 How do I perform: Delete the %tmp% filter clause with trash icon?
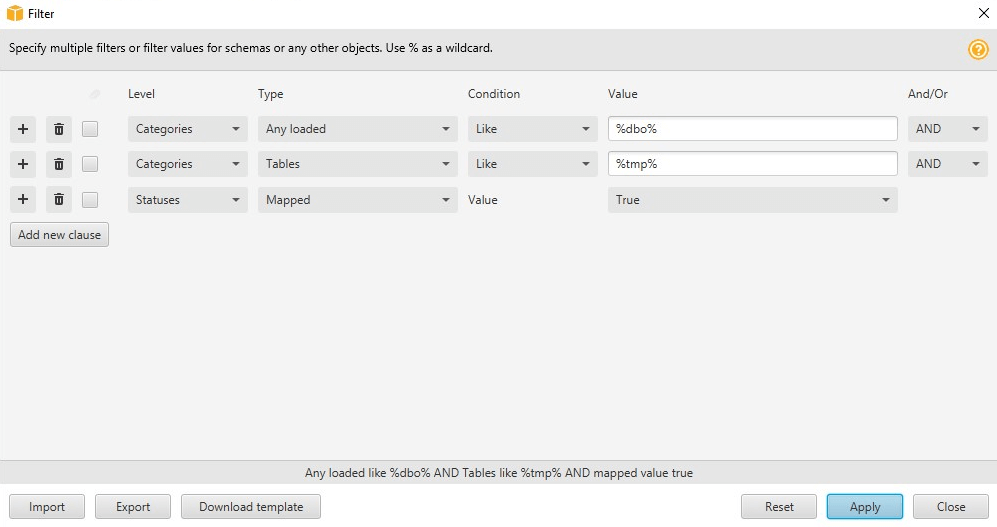tap(59, 164)
